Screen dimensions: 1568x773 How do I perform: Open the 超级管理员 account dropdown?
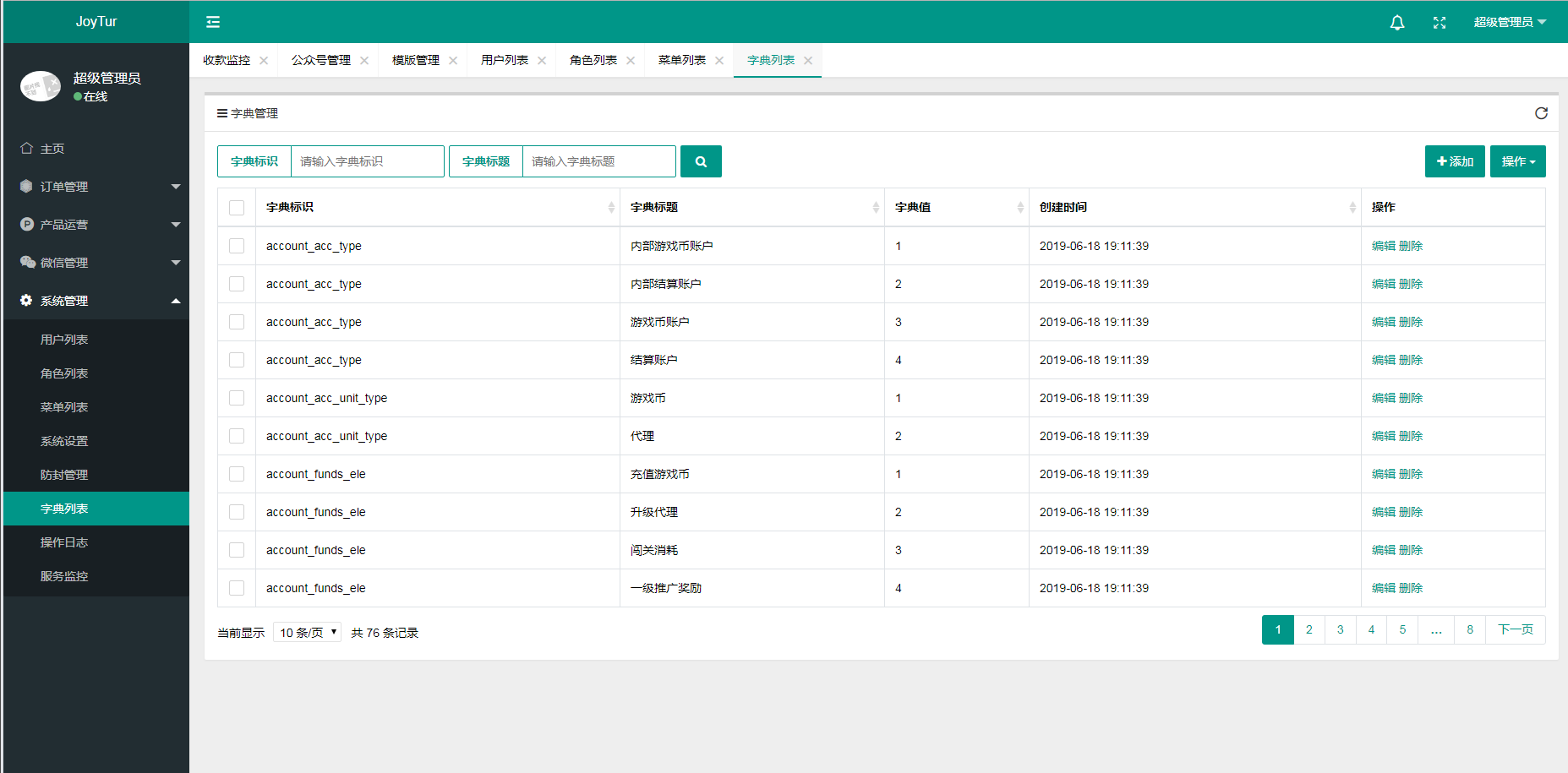point(1510,22)
